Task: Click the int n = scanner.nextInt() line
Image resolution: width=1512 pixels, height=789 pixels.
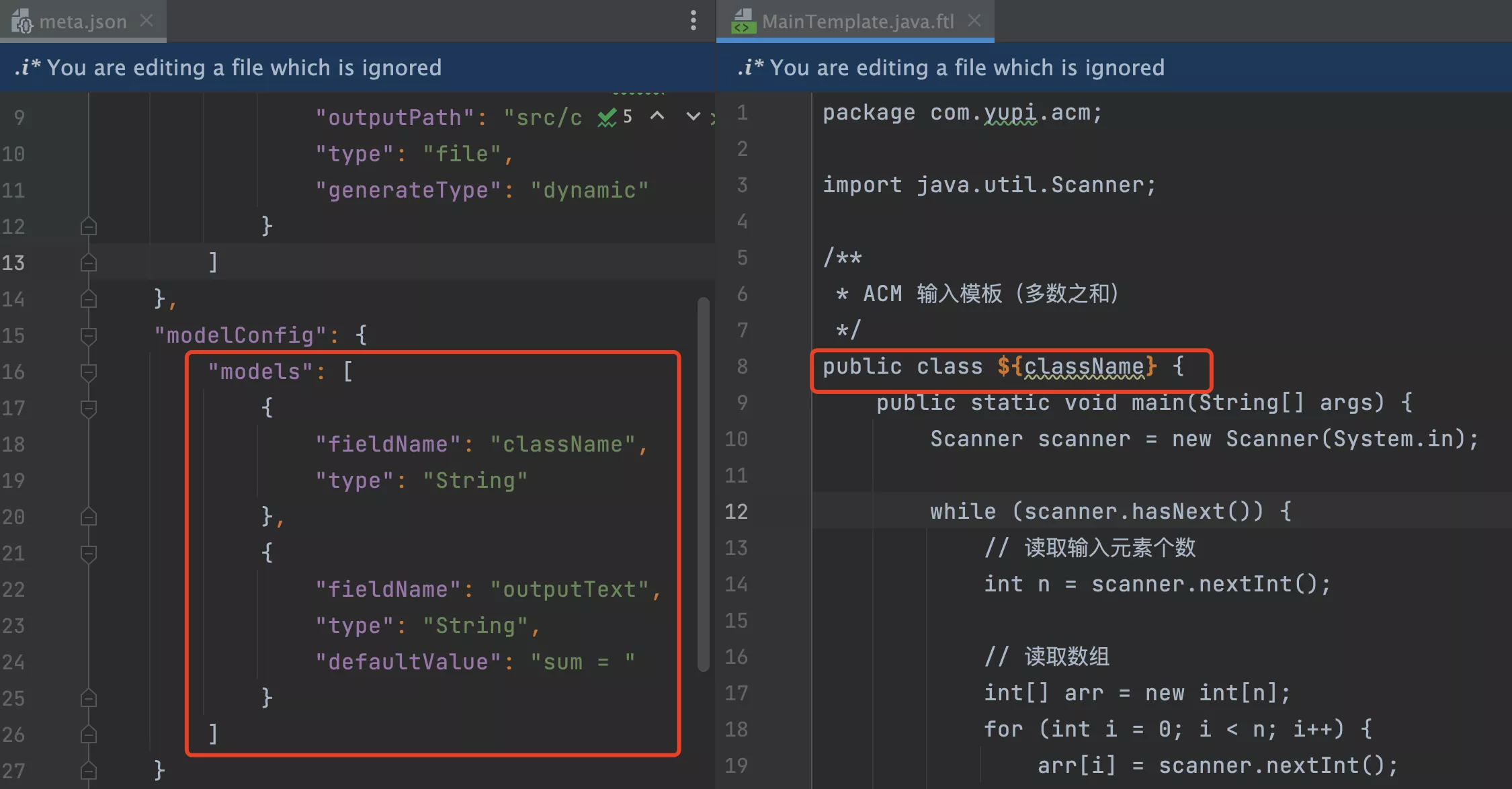Action: (x=1157, y=584)
